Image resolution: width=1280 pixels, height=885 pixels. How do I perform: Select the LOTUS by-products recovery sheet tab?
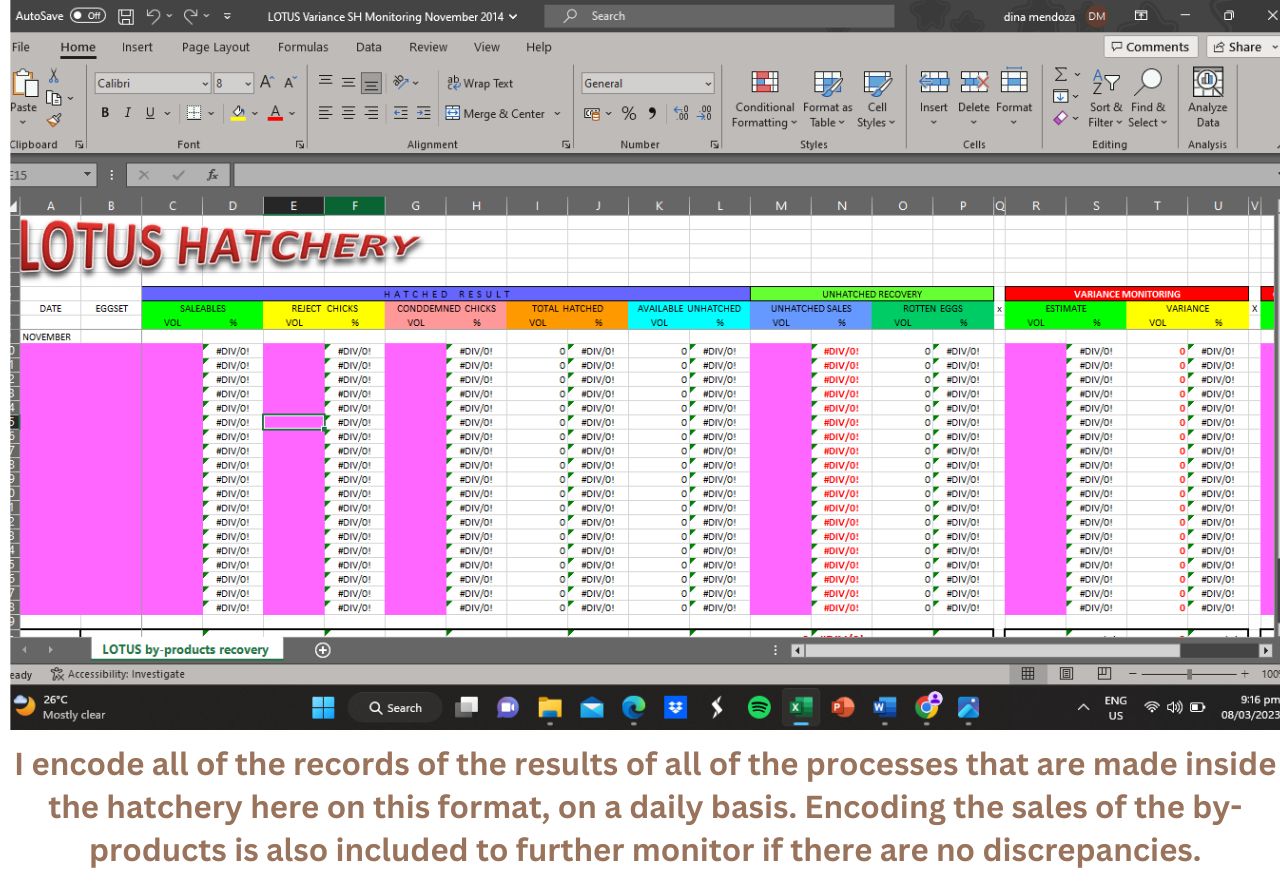click(185, 650)
